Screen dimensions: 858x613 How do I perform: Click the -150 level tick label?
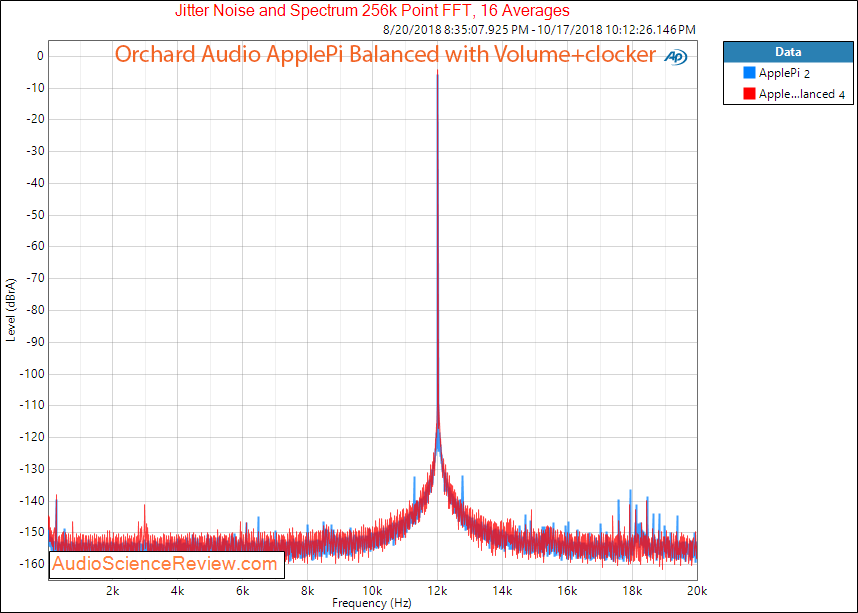(32, 533)
